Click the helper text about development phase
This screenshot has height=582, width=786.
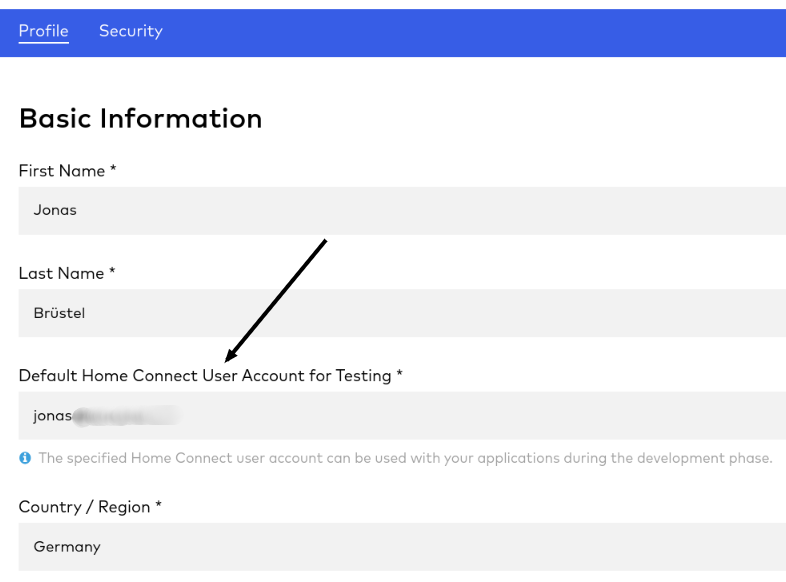[x=405, y=458]
